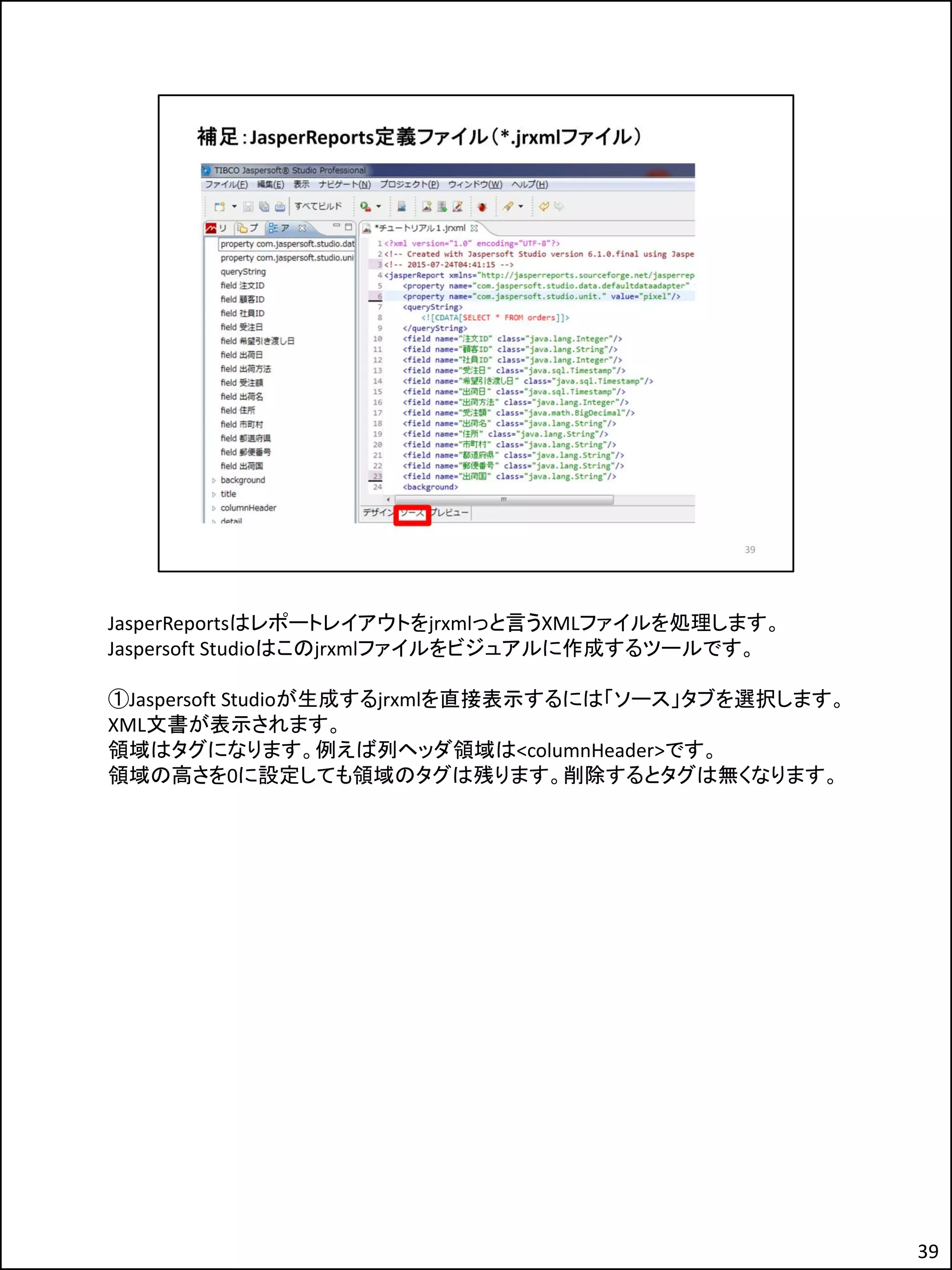The width and height of the screenshot is (952, 1270).
Task: Click the すべてビルド button
Action: [x=318, y=206]
